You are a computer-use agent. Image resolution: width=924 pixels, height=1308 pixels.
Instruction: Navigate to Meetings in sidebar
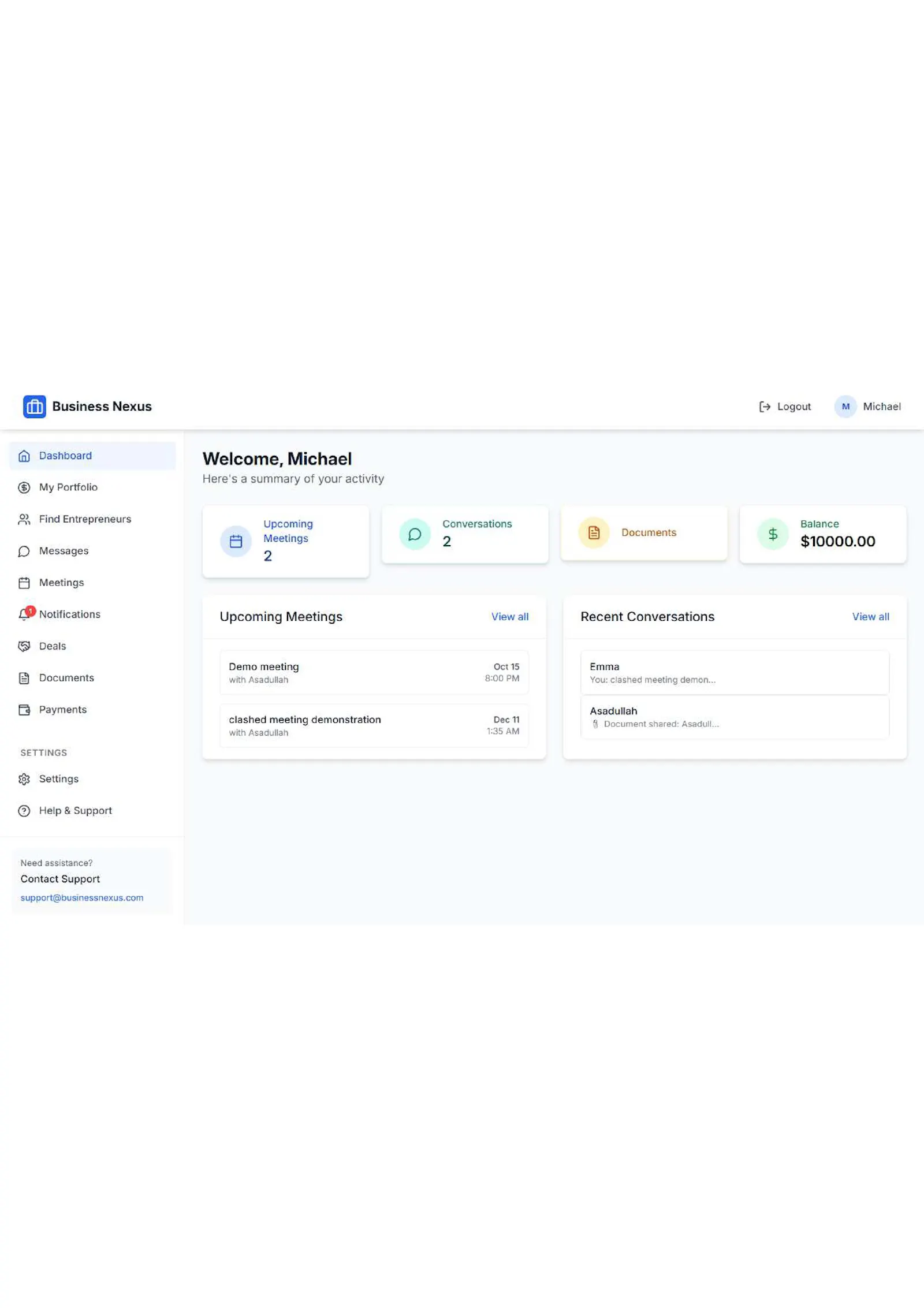click(92, 583)
